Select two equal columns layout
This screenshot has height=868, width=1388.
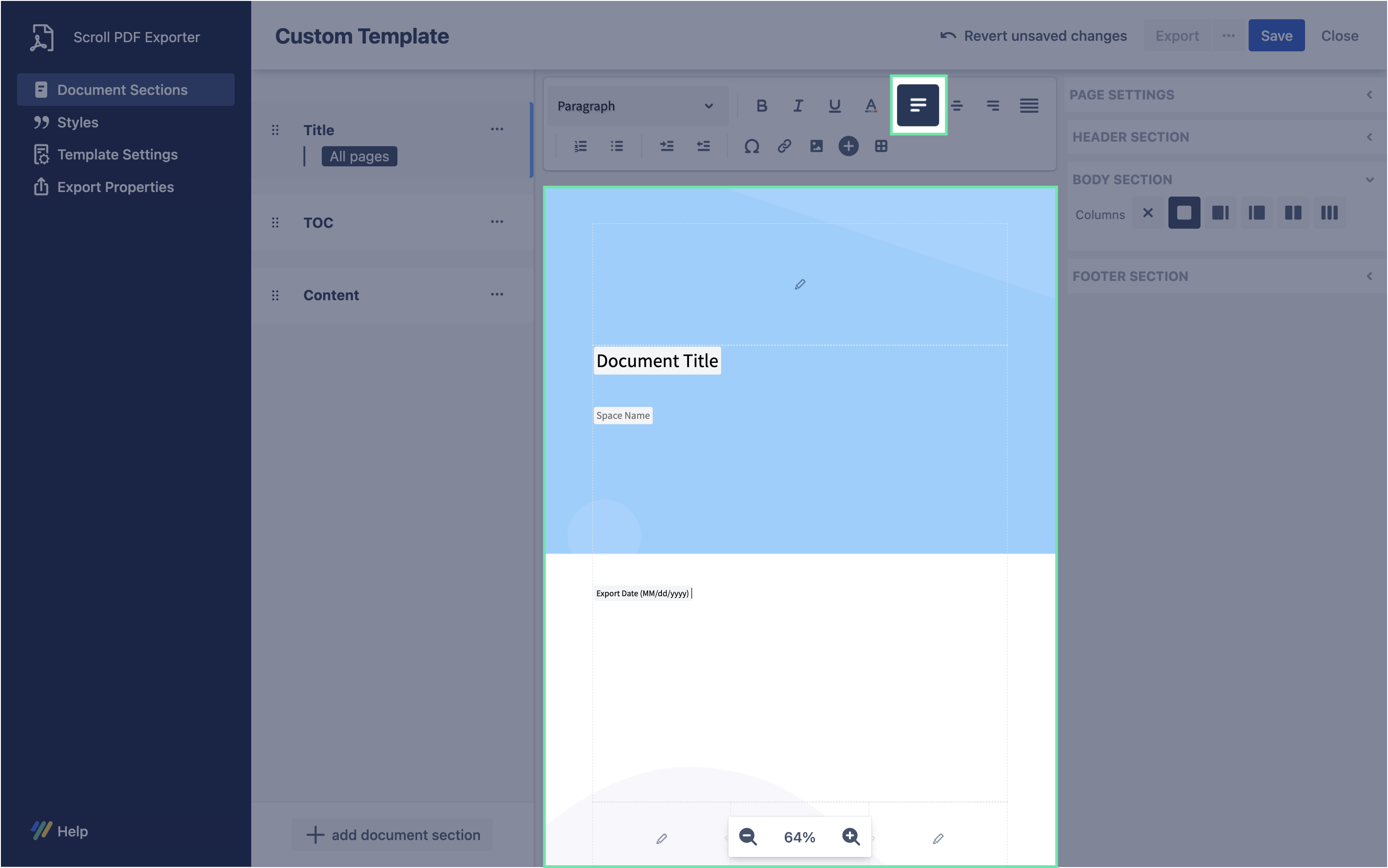click(x=1293, y=213)
